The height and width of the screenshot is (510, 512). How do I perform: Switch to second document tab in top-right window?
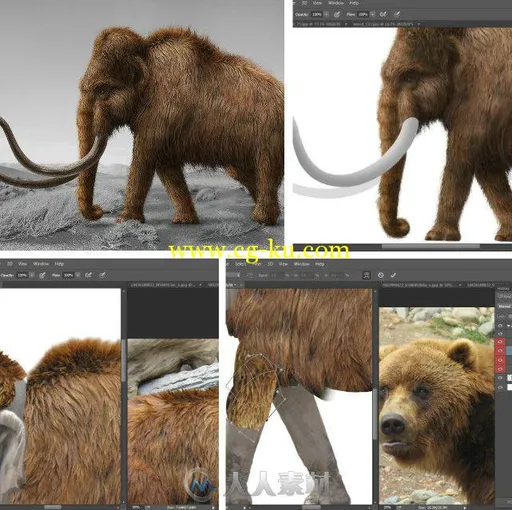tap(383, 24)
